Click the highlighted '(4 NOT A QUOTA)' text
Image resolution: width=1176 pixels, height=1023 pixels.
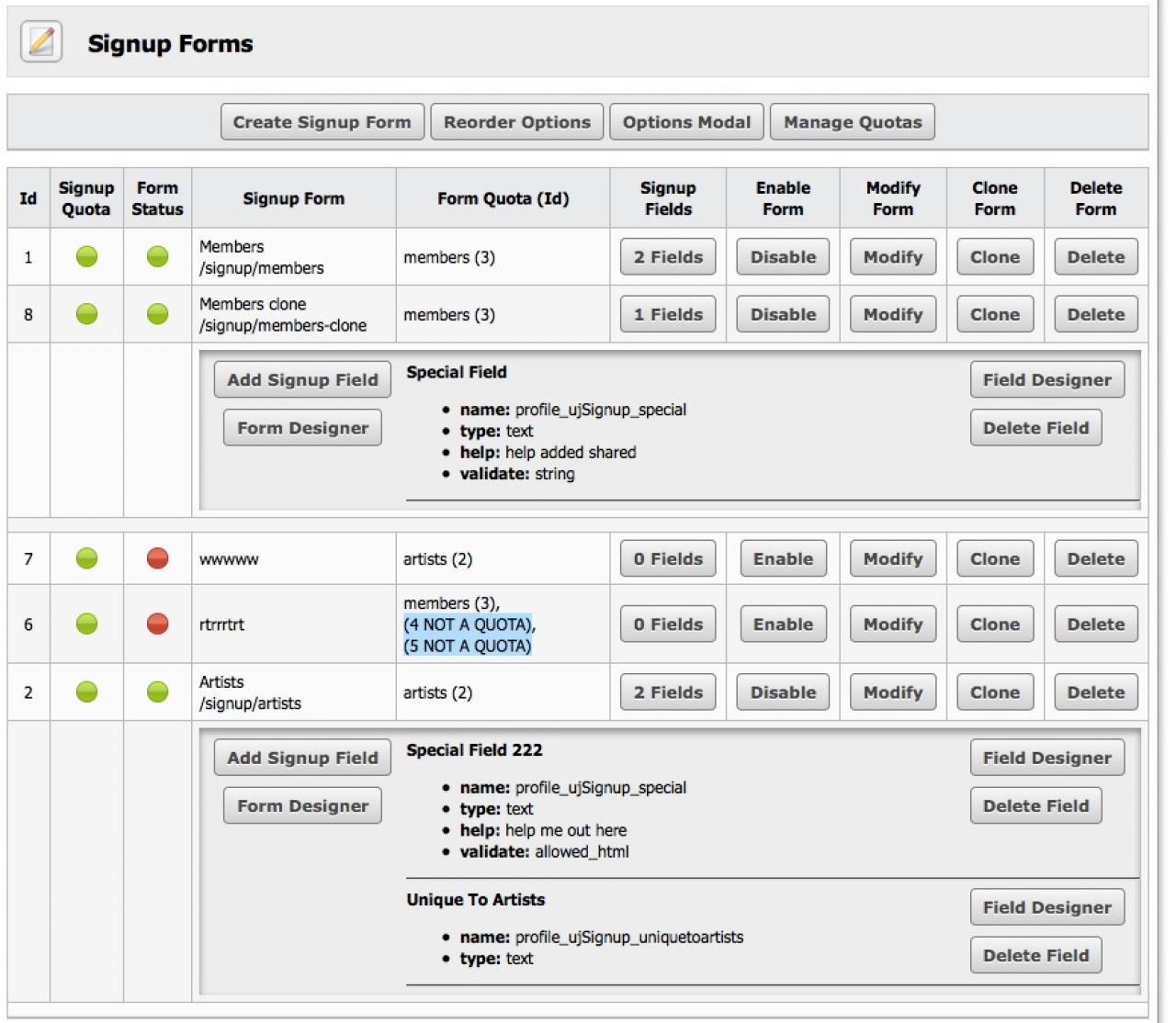(469, 624)
